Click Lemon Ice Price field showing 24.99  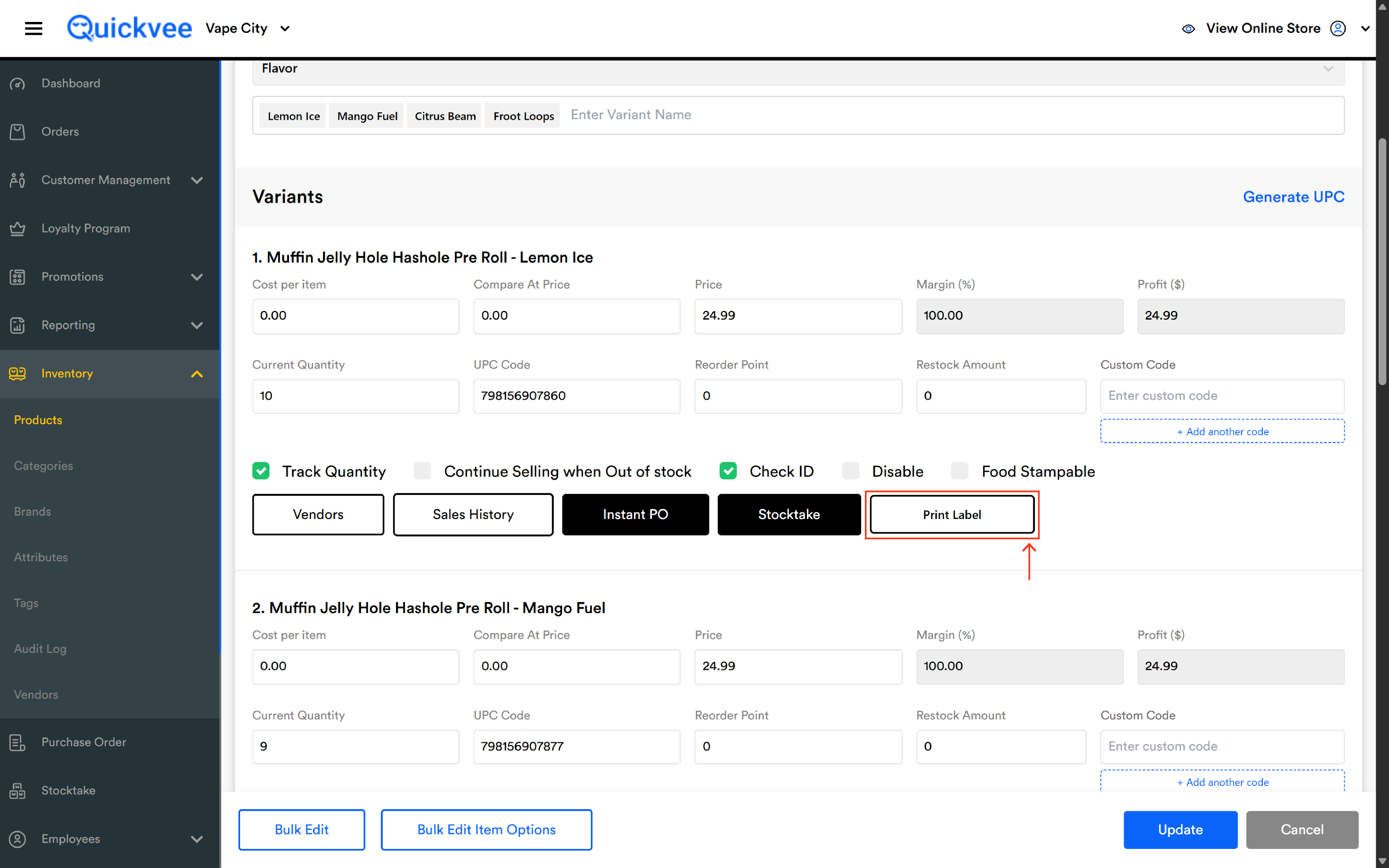coord(798,316)
